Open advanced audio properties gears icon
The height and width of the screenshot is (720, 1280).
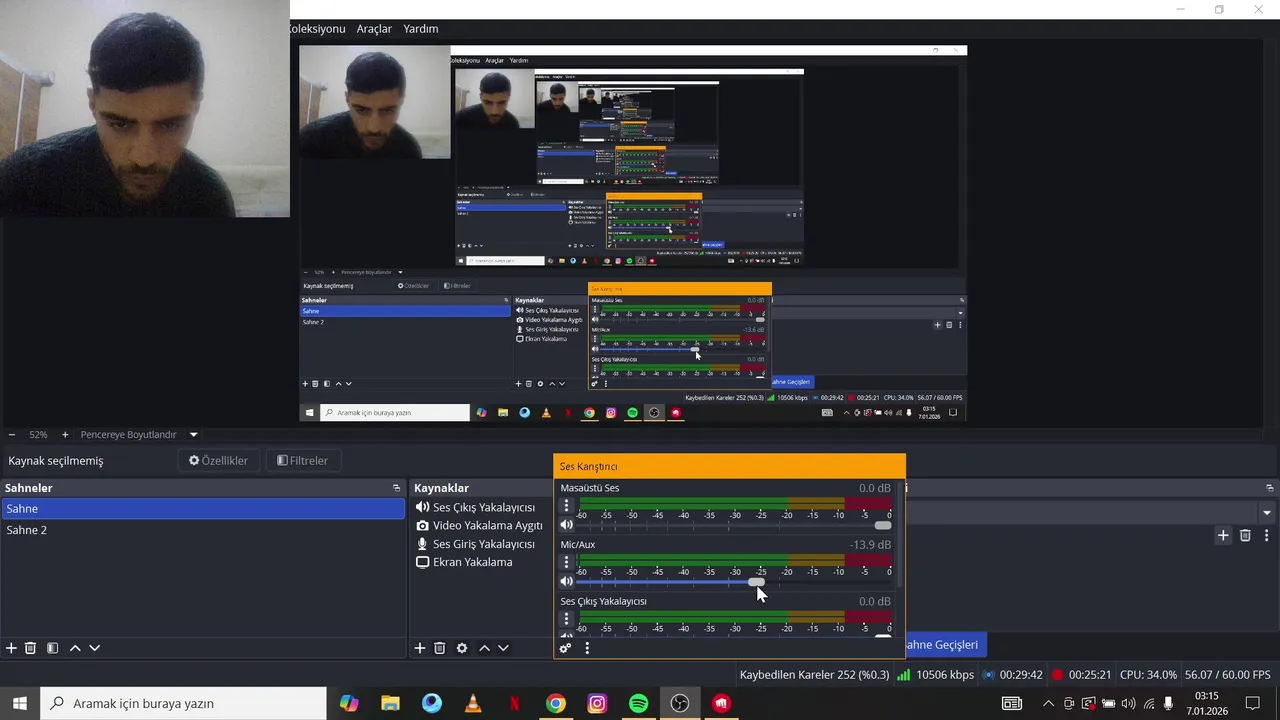[x=566, y=648]
